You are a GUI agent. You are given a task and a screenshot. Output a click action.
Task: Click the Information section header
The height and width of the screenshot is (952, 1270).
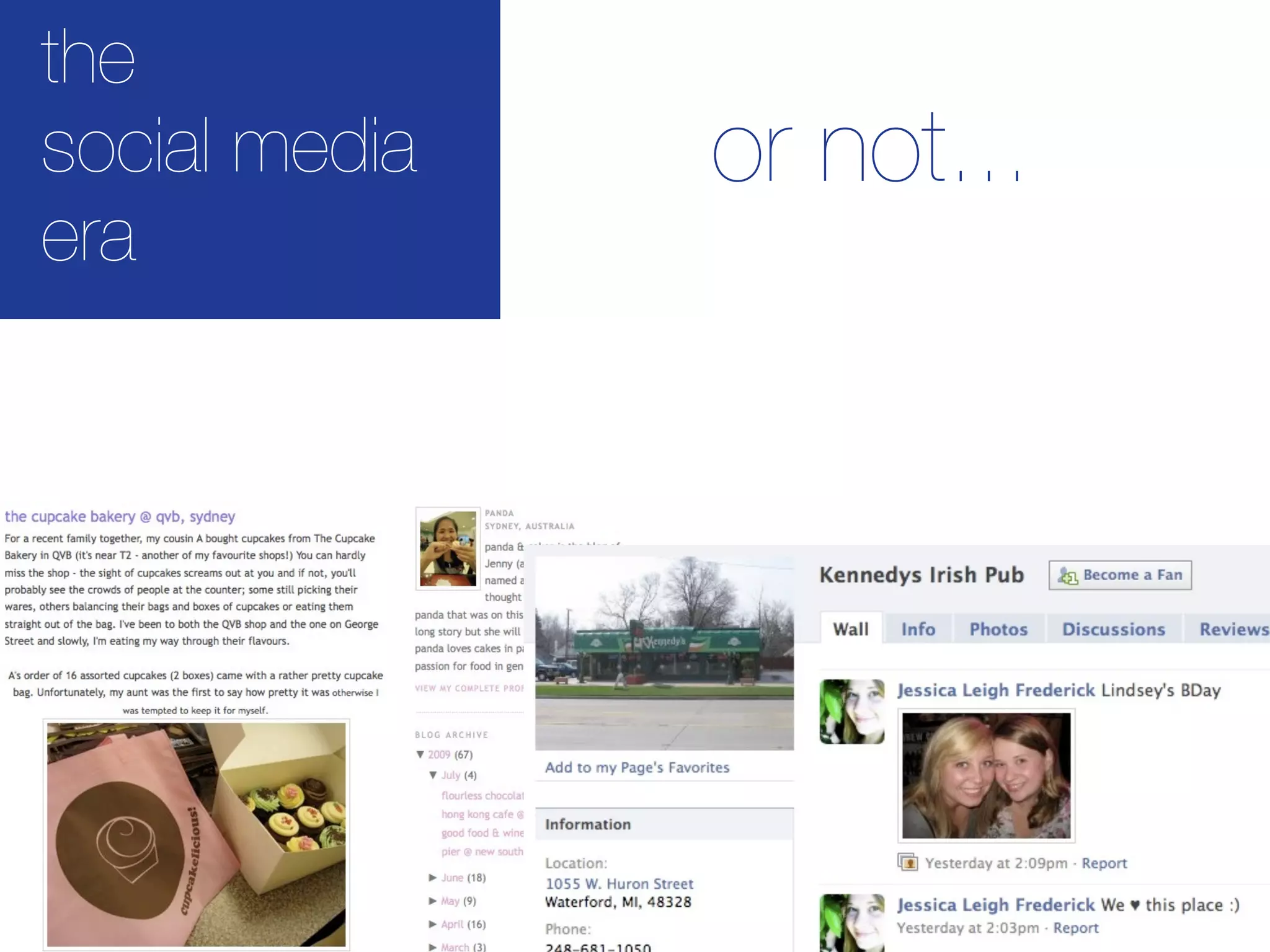[x=664, y=824]
